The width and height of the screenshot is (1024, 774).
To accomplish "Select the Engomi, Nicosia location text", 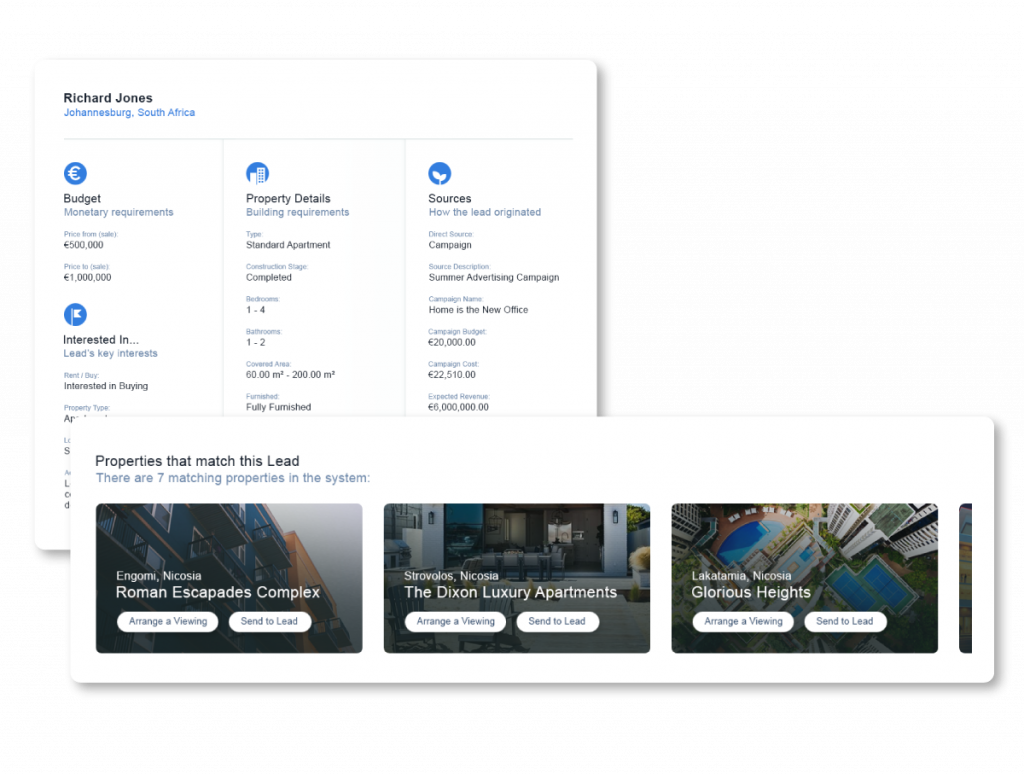I will [x=159, y=576].
